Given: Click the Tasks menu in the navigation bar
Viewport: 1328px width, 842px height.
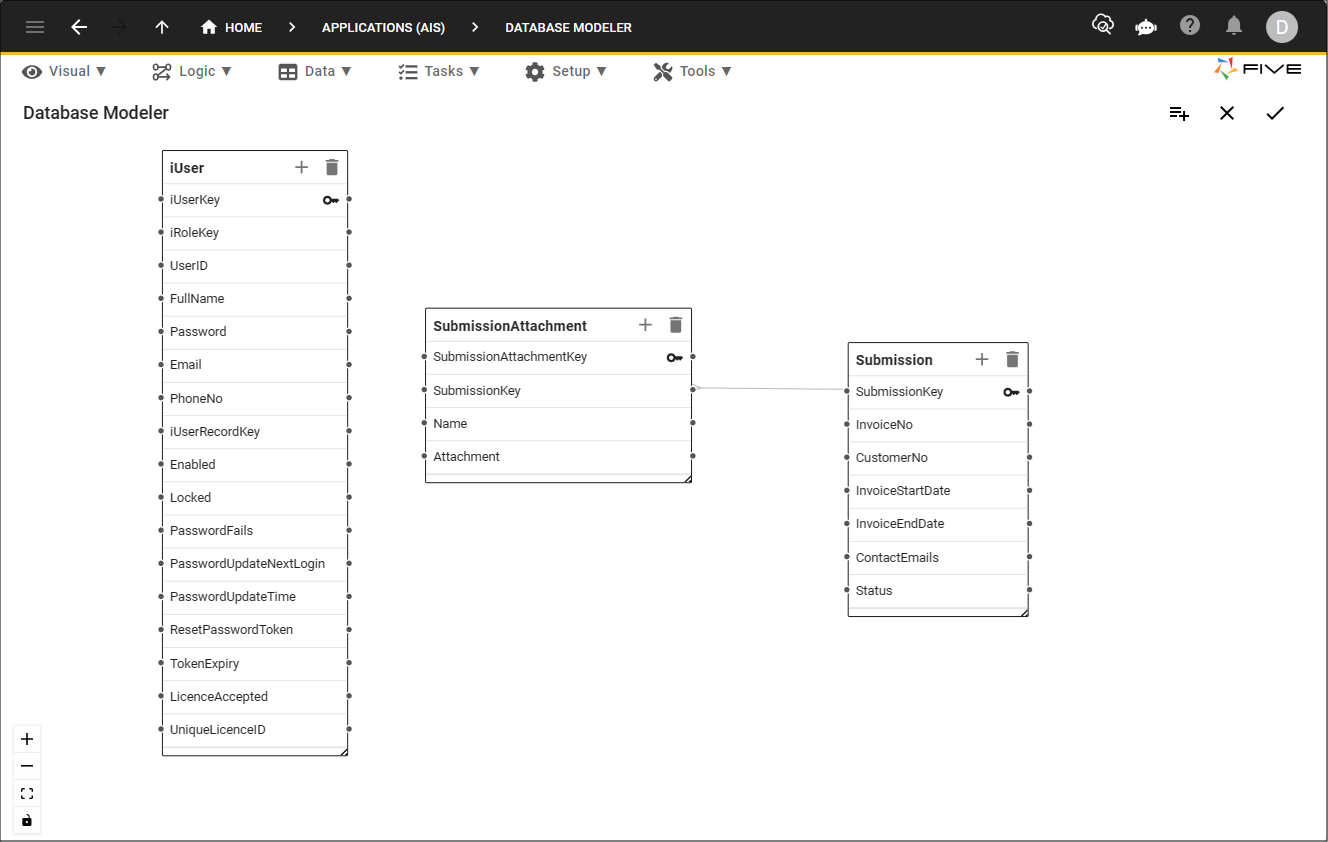Looking at the screenshot, I should 440,71.
